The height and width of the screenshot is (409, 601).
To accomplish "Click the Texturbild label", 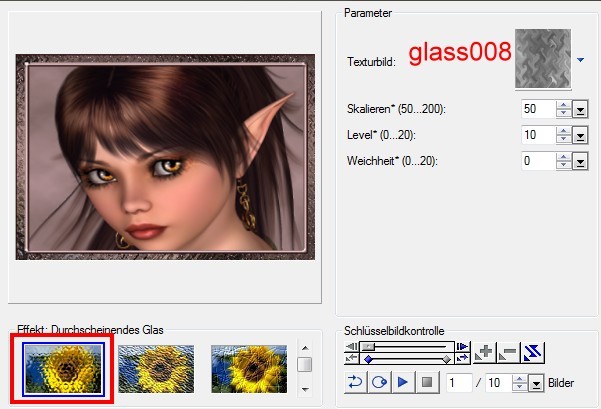I will coord(371,62).
